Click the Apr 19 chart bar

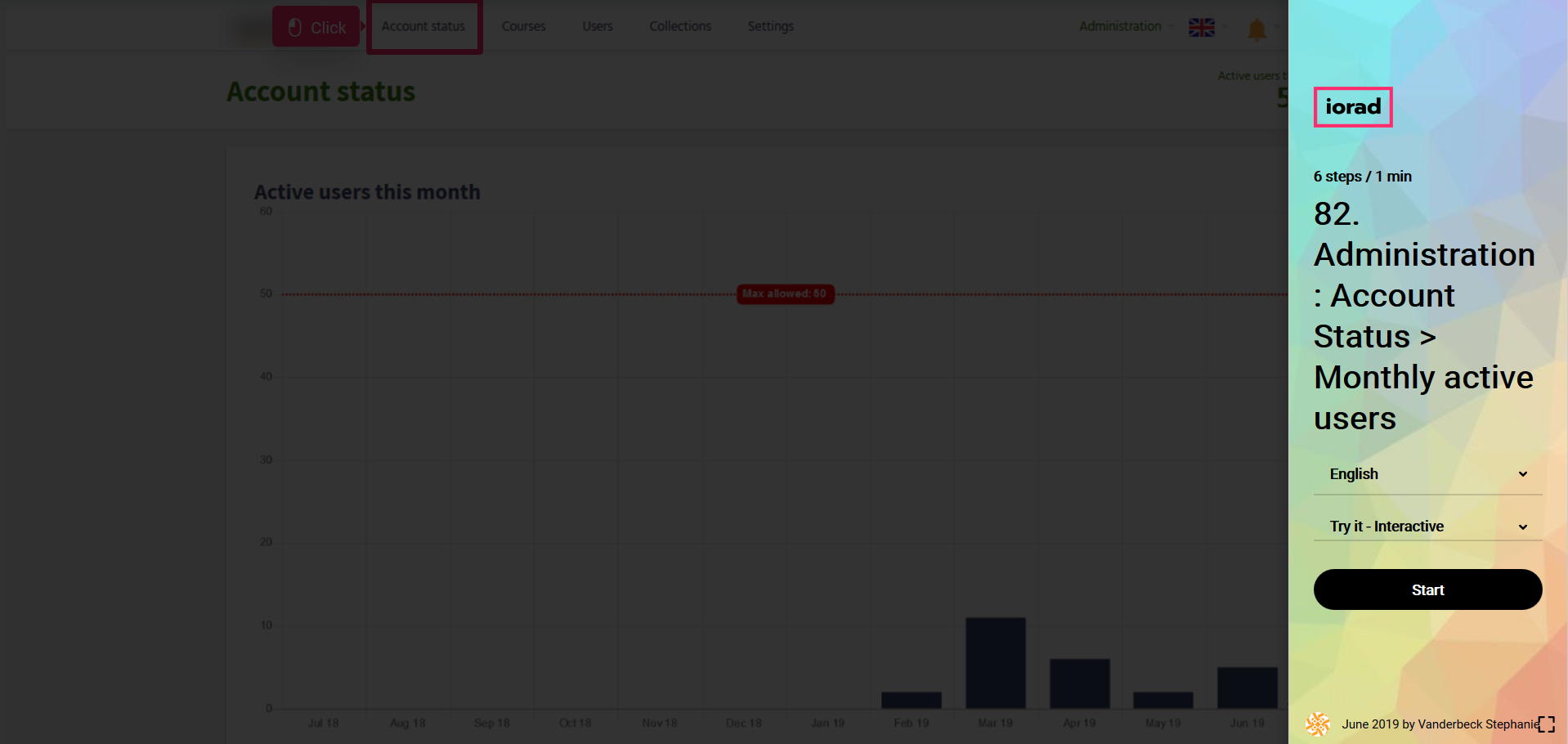point(1079,683)
